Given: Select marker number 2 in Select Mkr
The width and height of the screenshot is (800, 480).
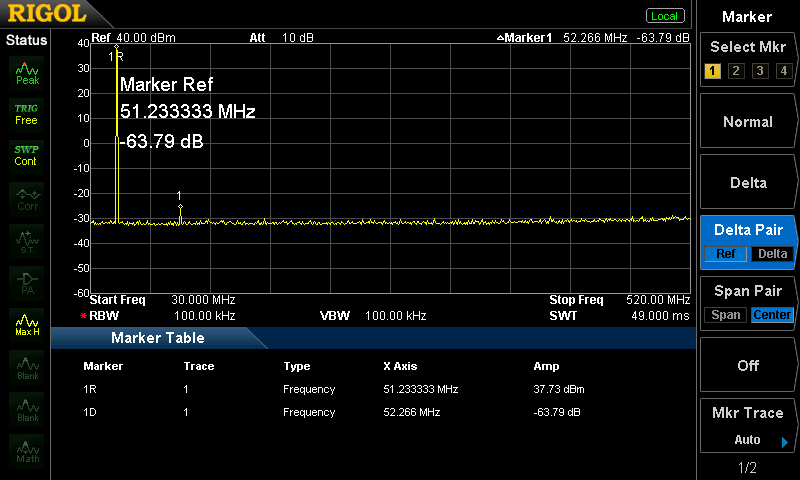Looking at the screenshot, I should click(x=735, y=71).
